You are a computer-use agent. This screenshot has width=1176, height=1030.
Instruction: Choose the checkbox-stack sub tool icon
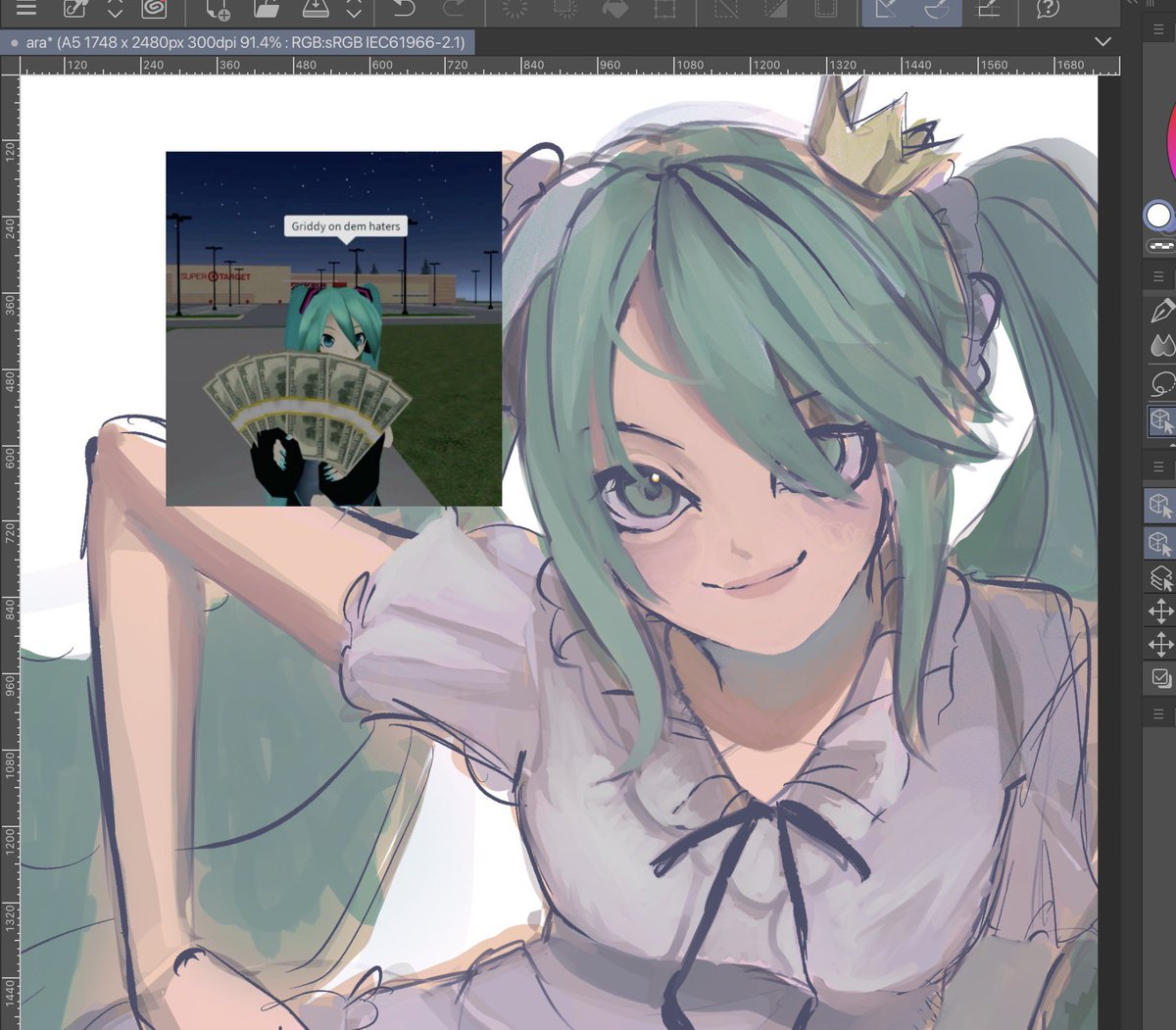1161,677
